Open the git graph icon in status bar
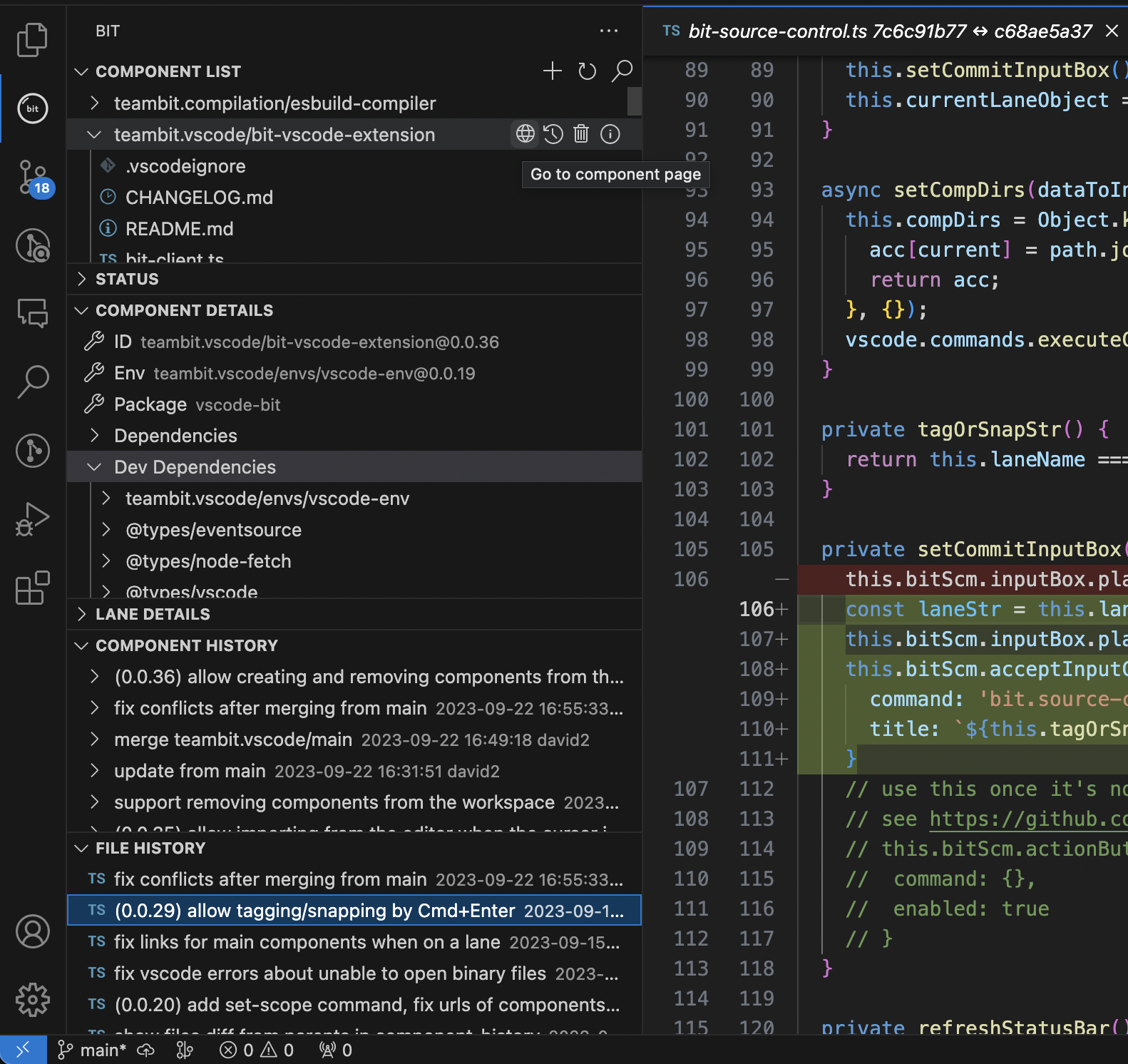Screen dimensions: 1128x1064 pyautogui.click(x=185, y=1050)
